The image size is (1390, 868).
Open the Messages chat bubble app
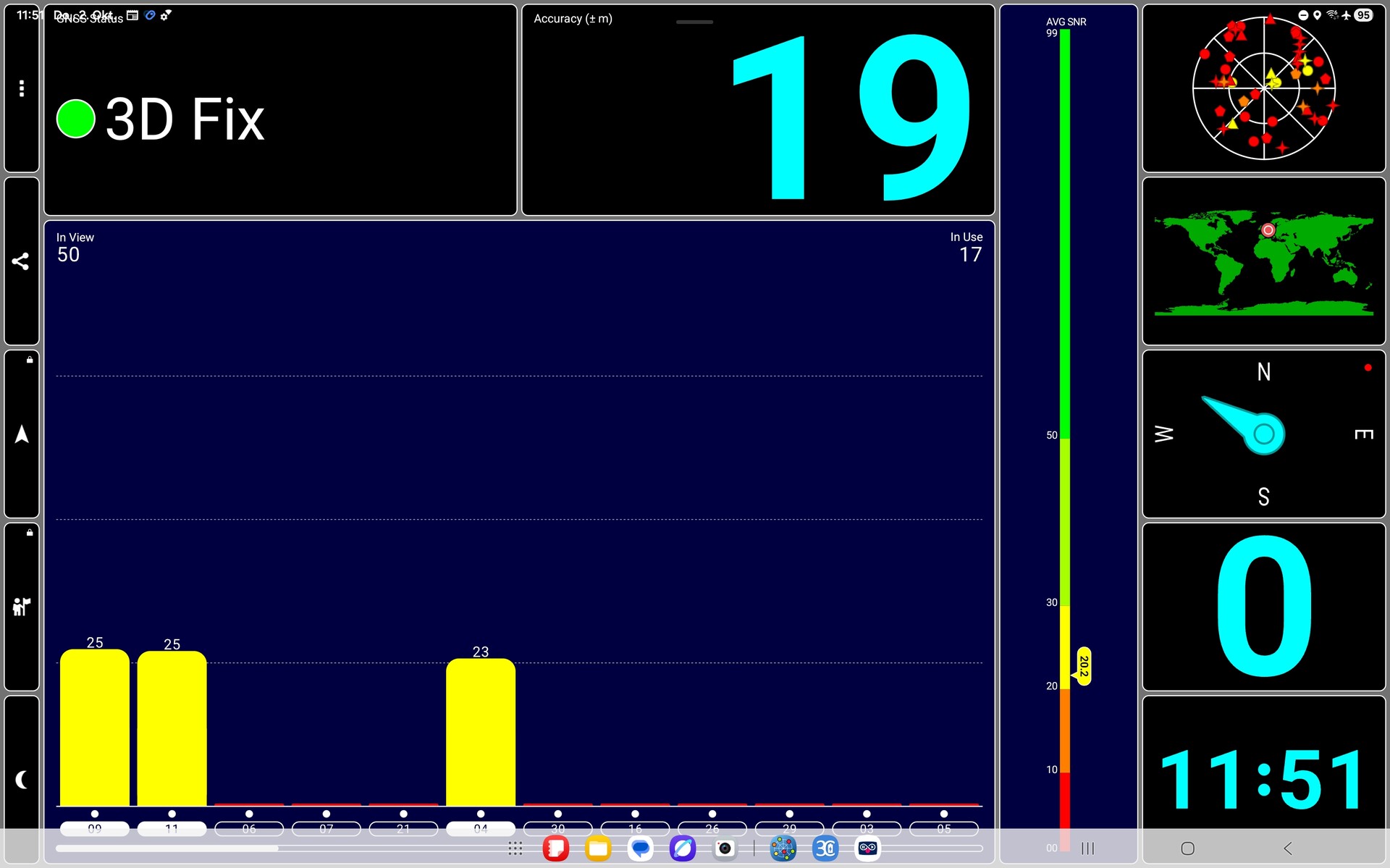pos(640,848)
